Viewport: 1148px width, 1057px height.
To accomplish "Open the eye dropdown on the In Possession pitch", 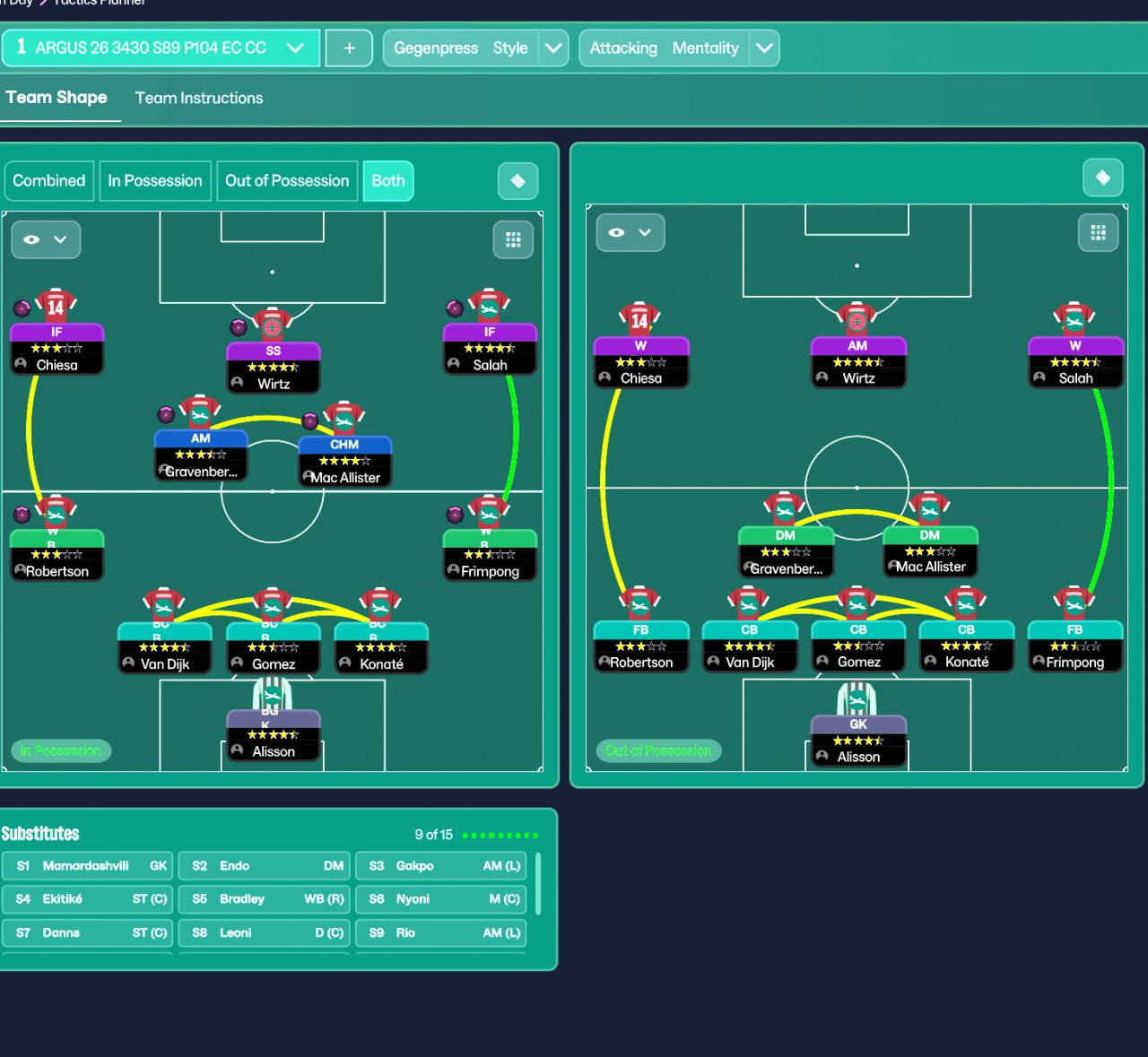I will click(46, 239).
